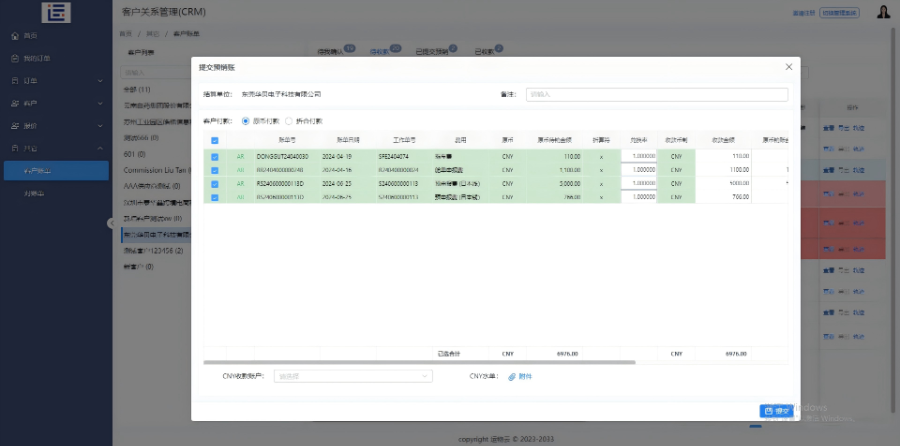Uncheck the RS2400000001130 row checkbox
This screenshot has height=446, width=900.
[x=215, y=184]
